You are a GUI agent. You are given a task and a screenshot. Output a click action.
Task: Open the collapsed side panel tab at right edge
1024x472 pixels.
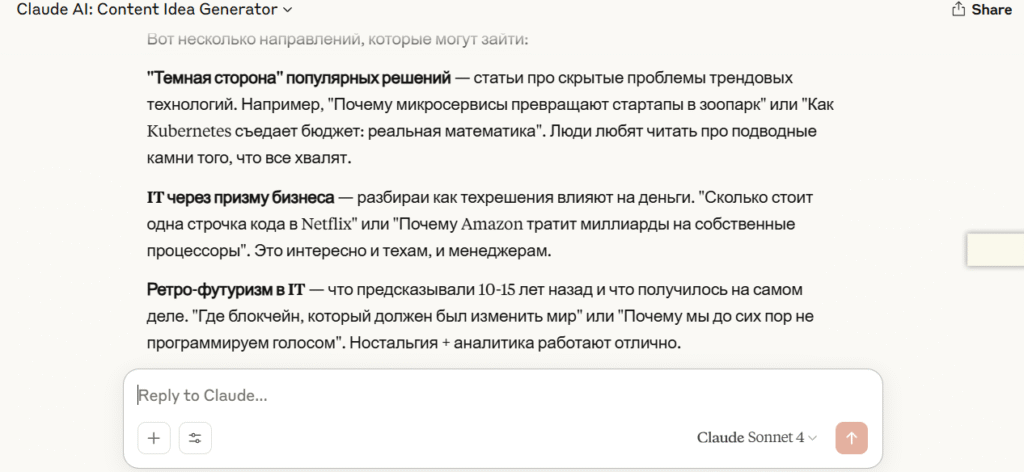[x=995, y=249]
